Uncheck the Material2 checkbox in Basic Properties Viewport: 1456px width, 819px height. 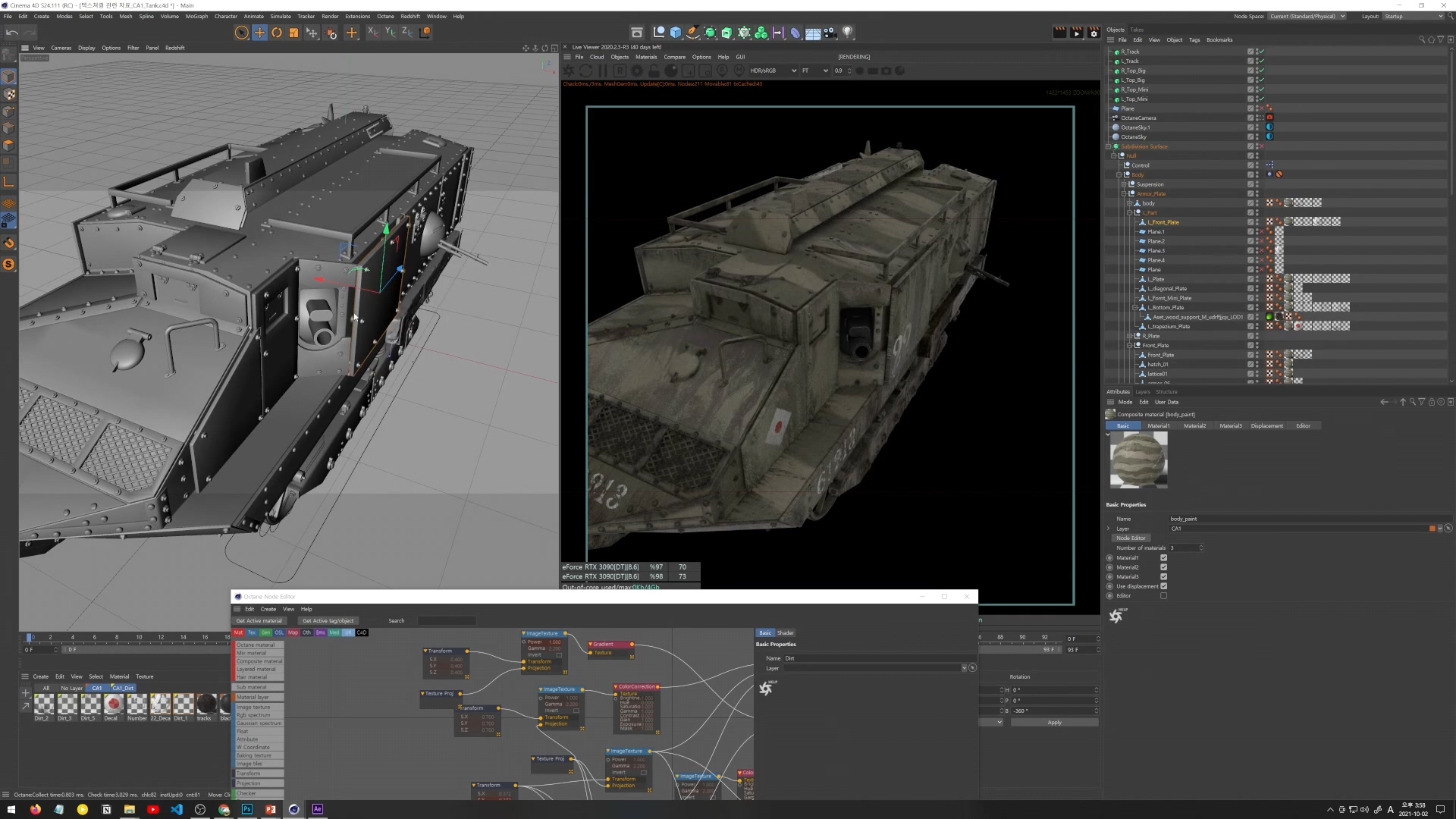(x=1163, y=567)
